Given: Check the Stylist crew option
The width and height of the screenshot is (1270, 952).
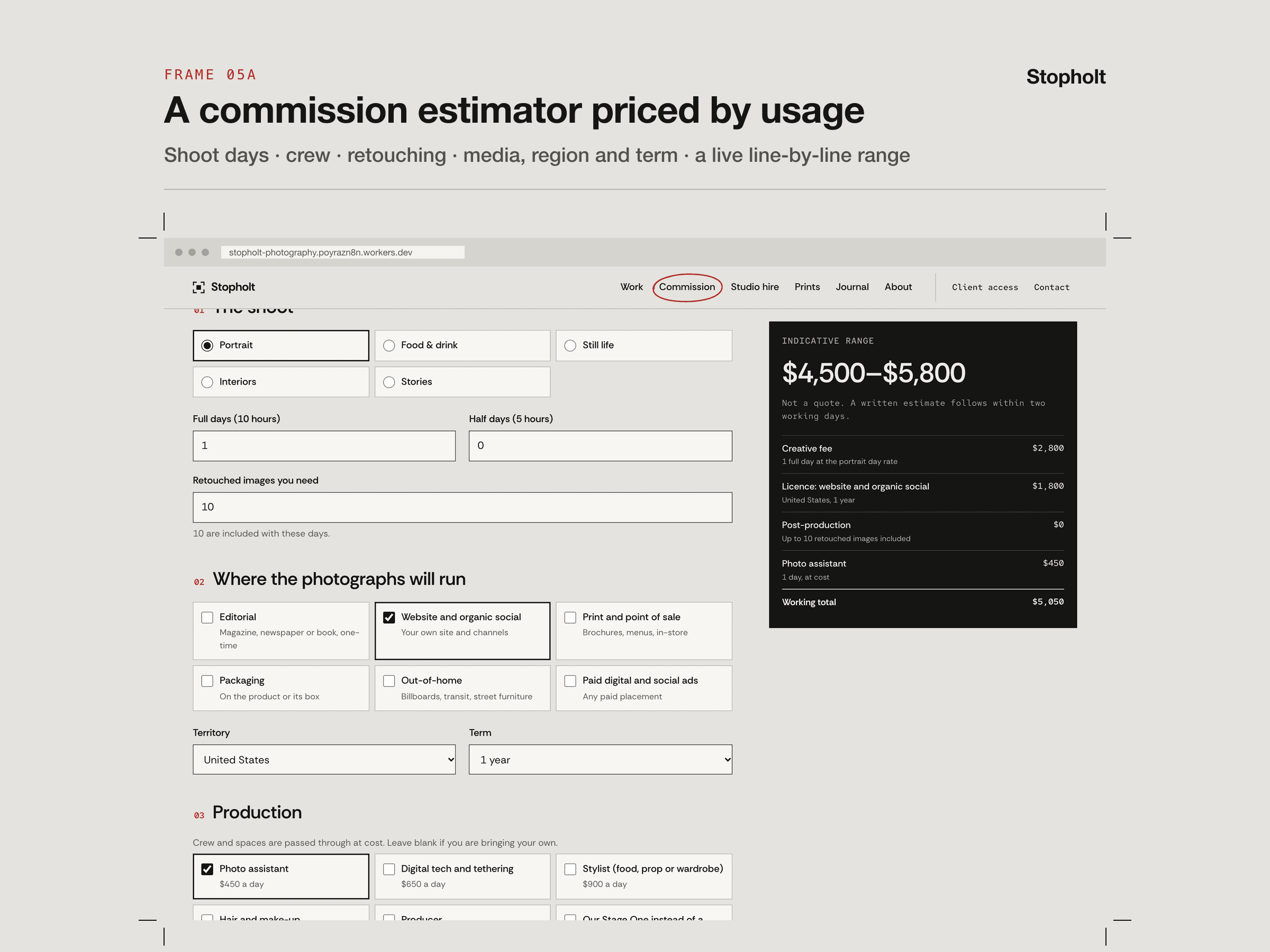Looking at the screenshot, I should pos(570,869).
